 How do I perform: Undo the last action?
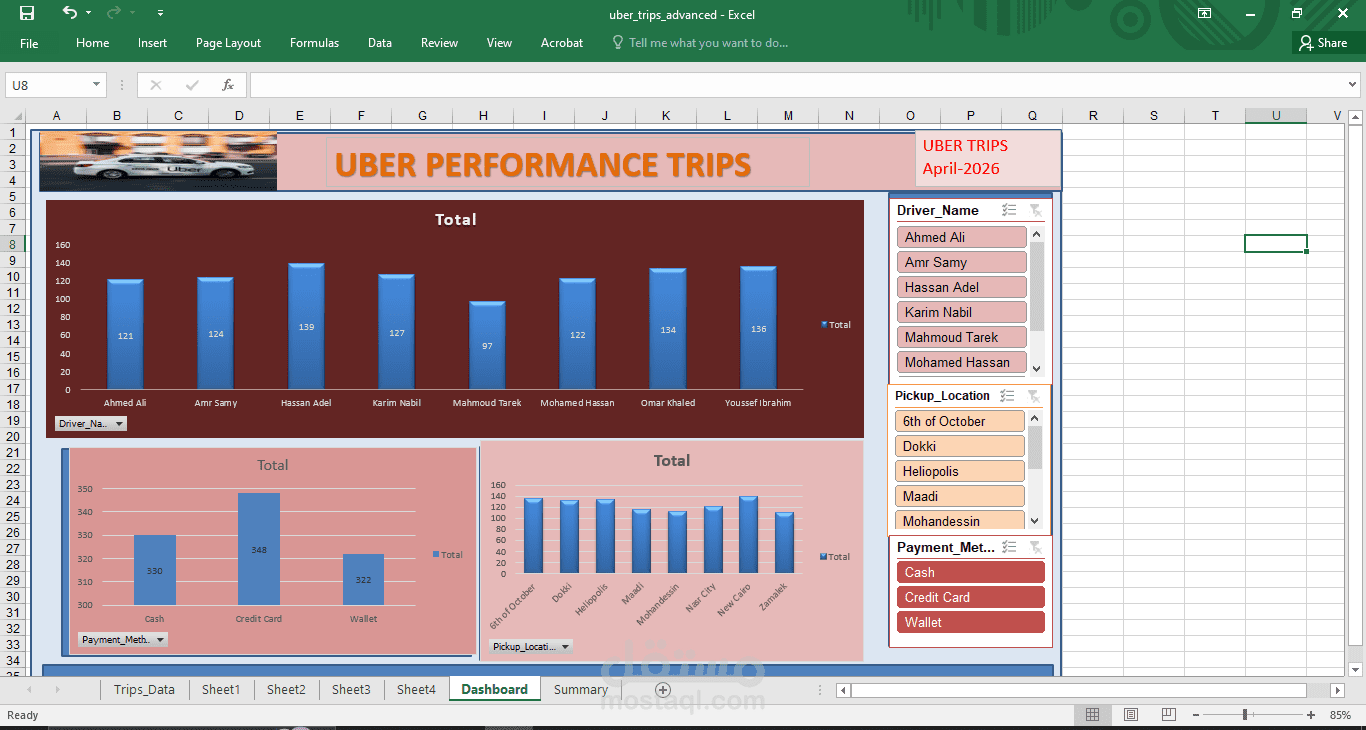69,13
